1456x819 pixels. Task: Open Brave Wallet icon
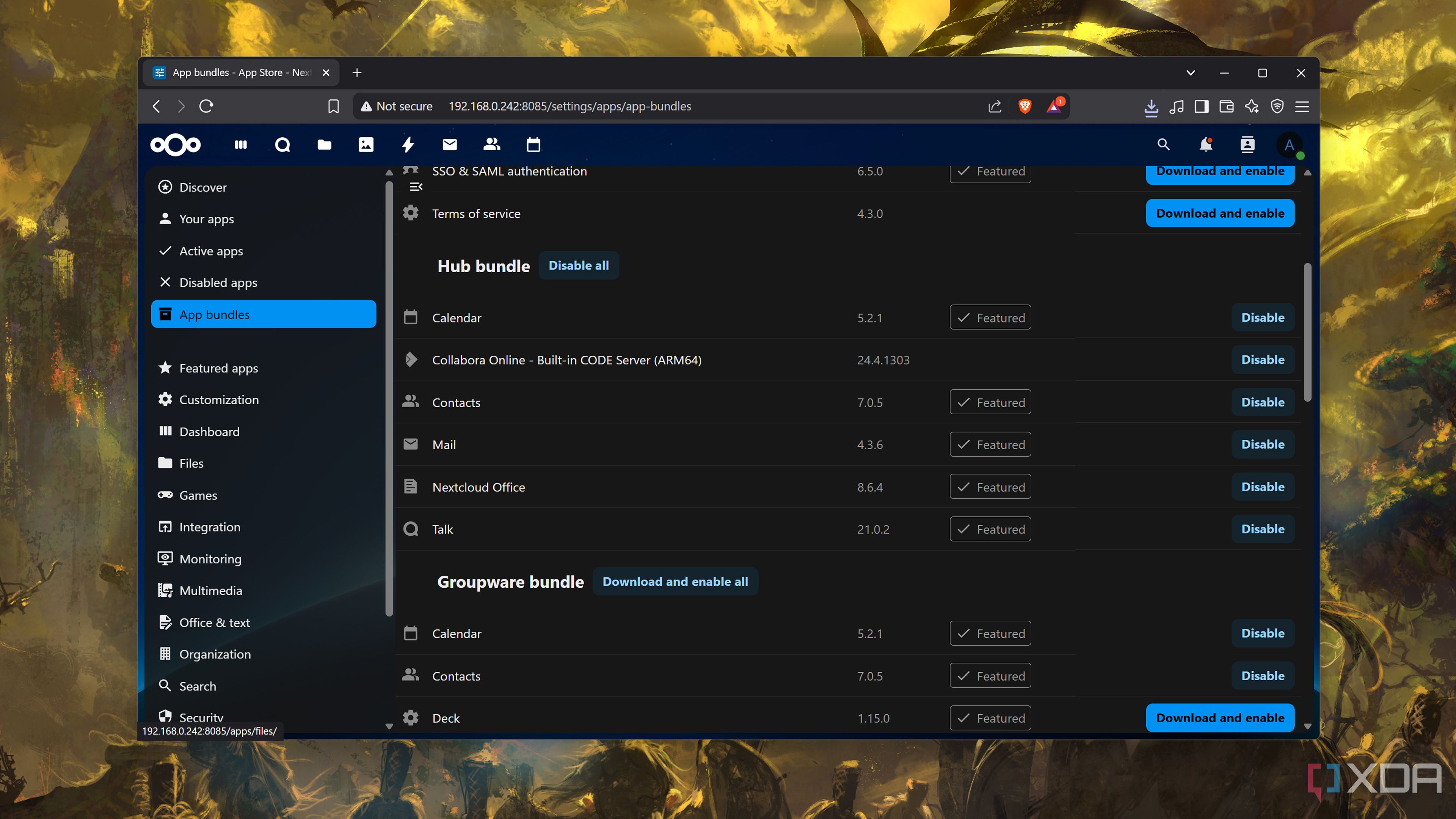point(1227,106)
